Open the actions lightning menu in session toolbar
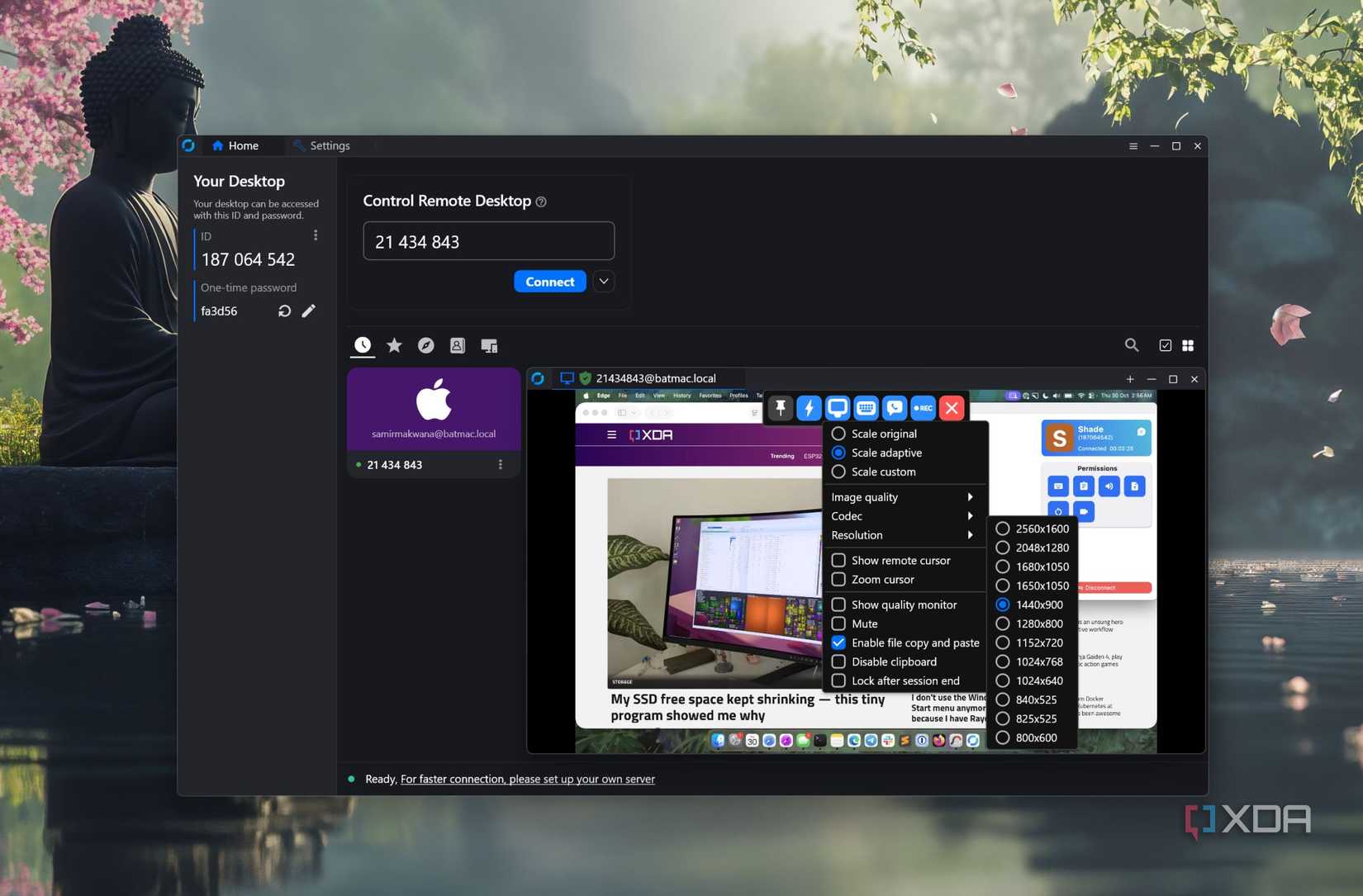This screenshot has height=896, width=1363. [x=808, y=407]
